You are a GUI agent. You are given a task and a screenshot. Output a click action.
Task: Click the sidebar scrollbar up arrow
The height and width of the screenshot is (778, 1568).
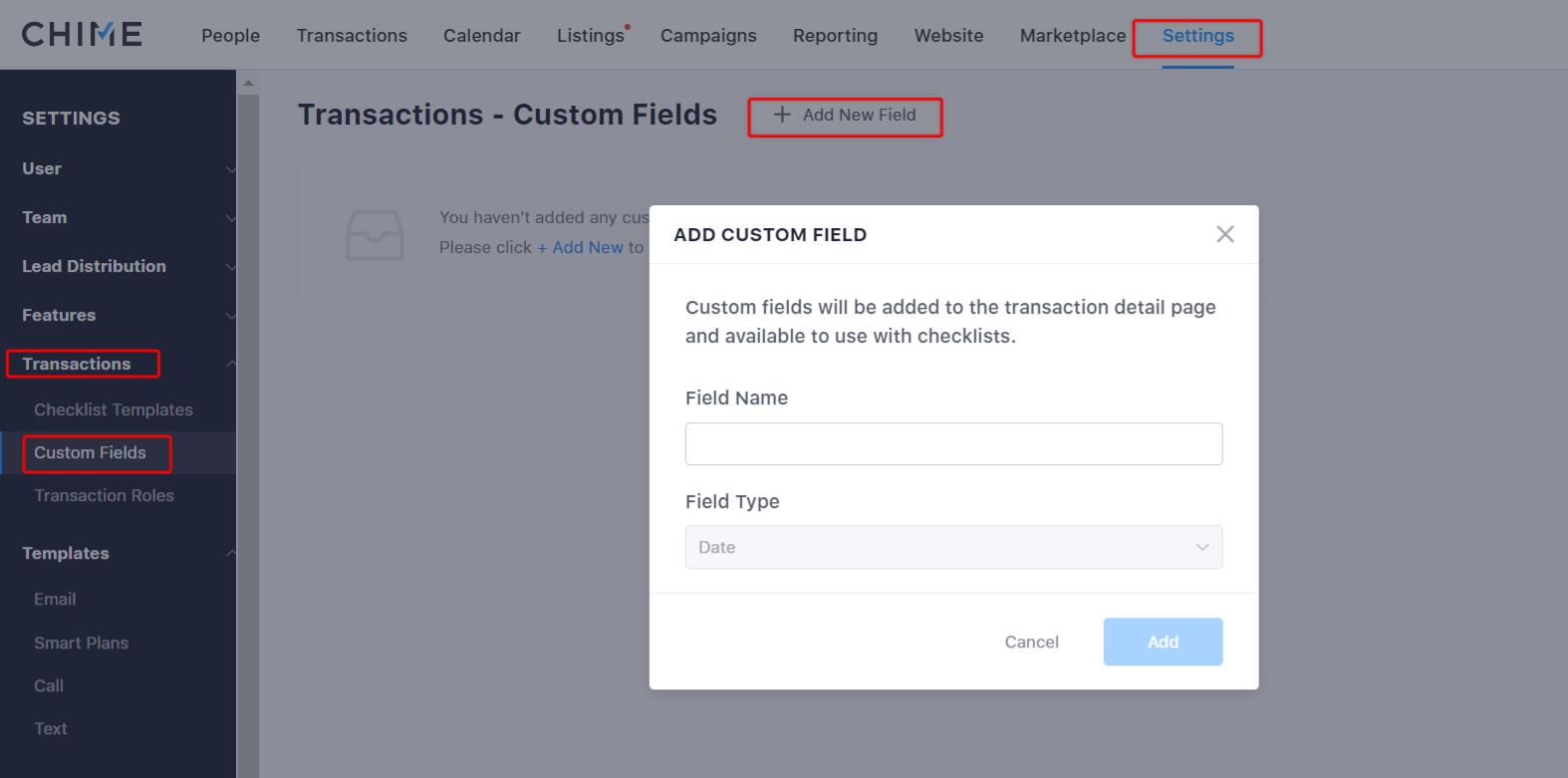pyautogui.click(x=248, y=83)
